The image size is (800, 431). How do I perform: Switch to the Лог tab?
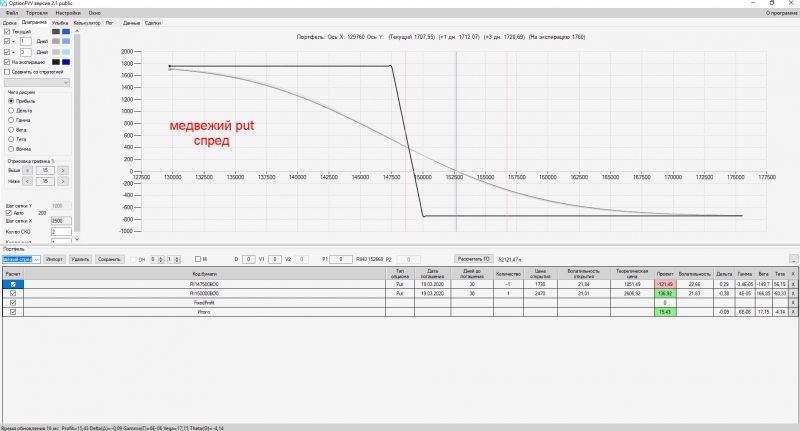pyautogui.click(x=109, y=23)
